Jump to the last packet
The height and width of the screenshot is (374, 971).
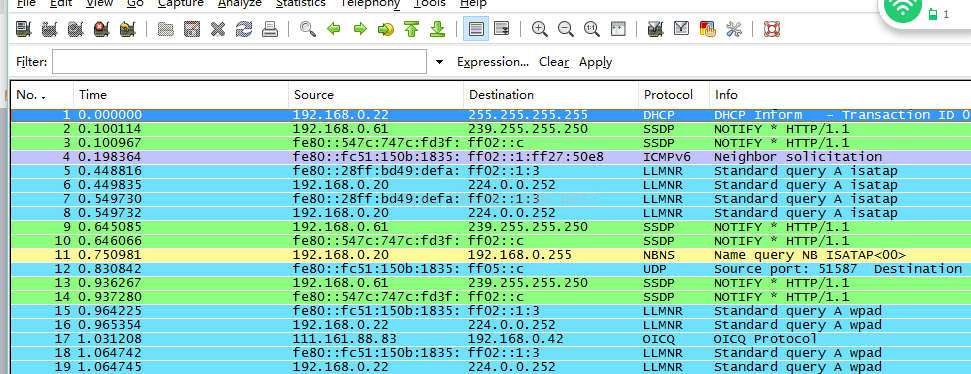[x=438, y=29]
